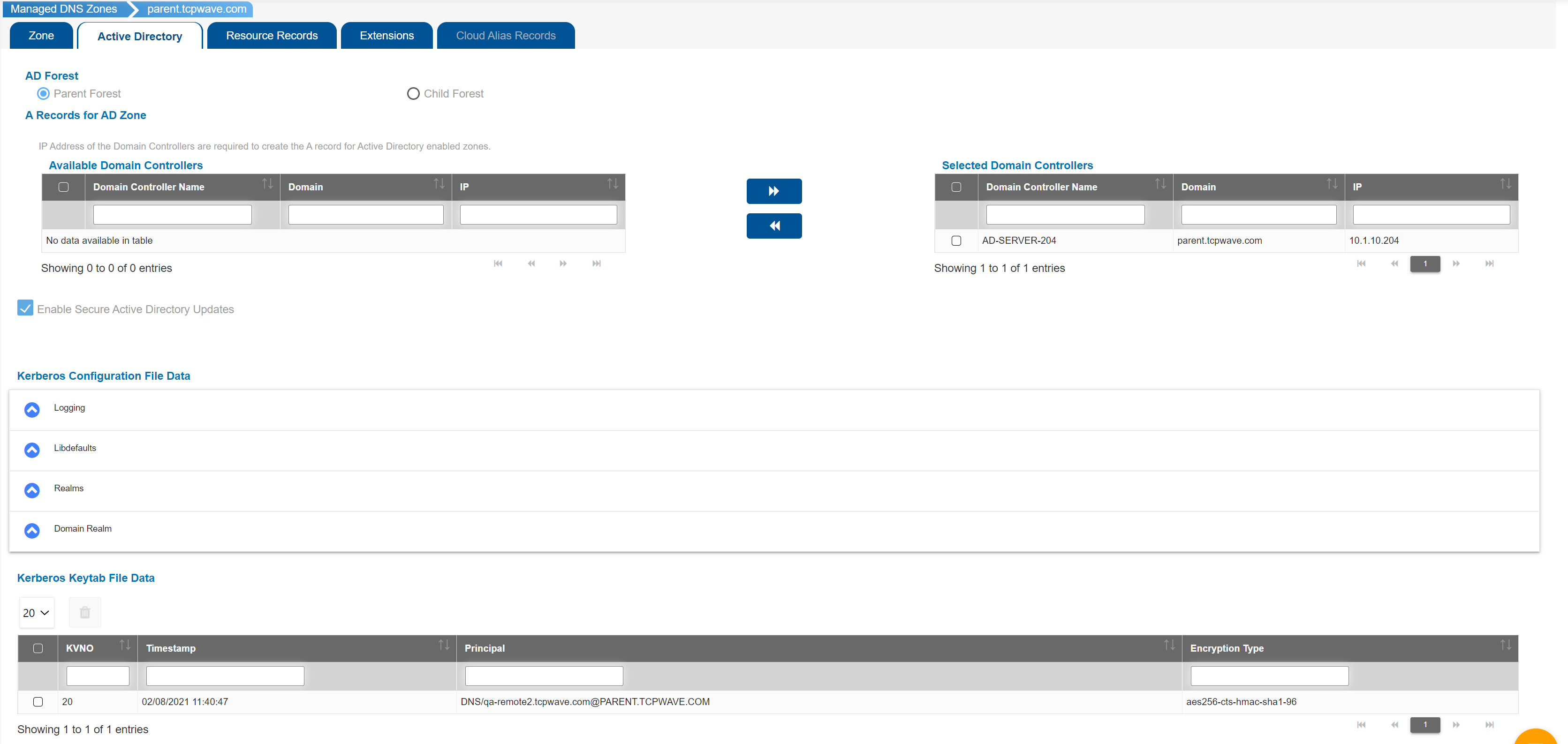Click the move-all-left double arrow button
The width and height of the screenshot is (1568, 744).
[773, 225]
